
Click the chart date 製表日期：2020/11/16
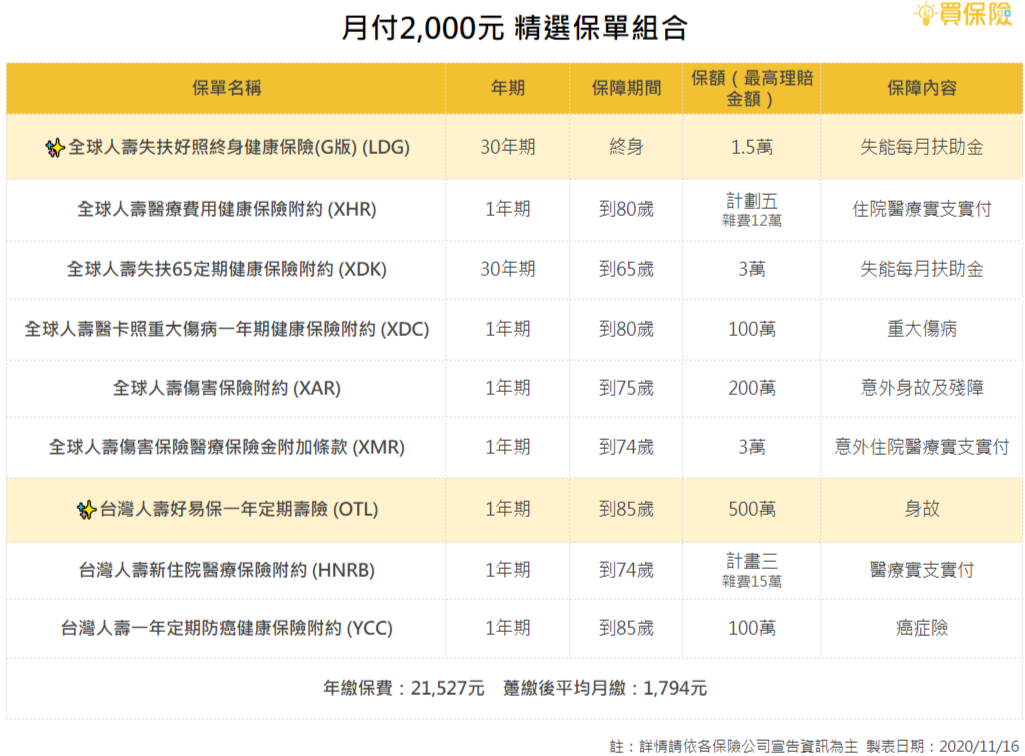[x=943, y=746]
